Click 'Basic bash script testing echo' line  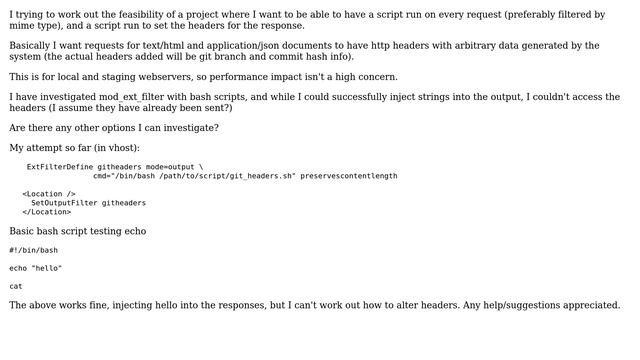tap(78, 231)
